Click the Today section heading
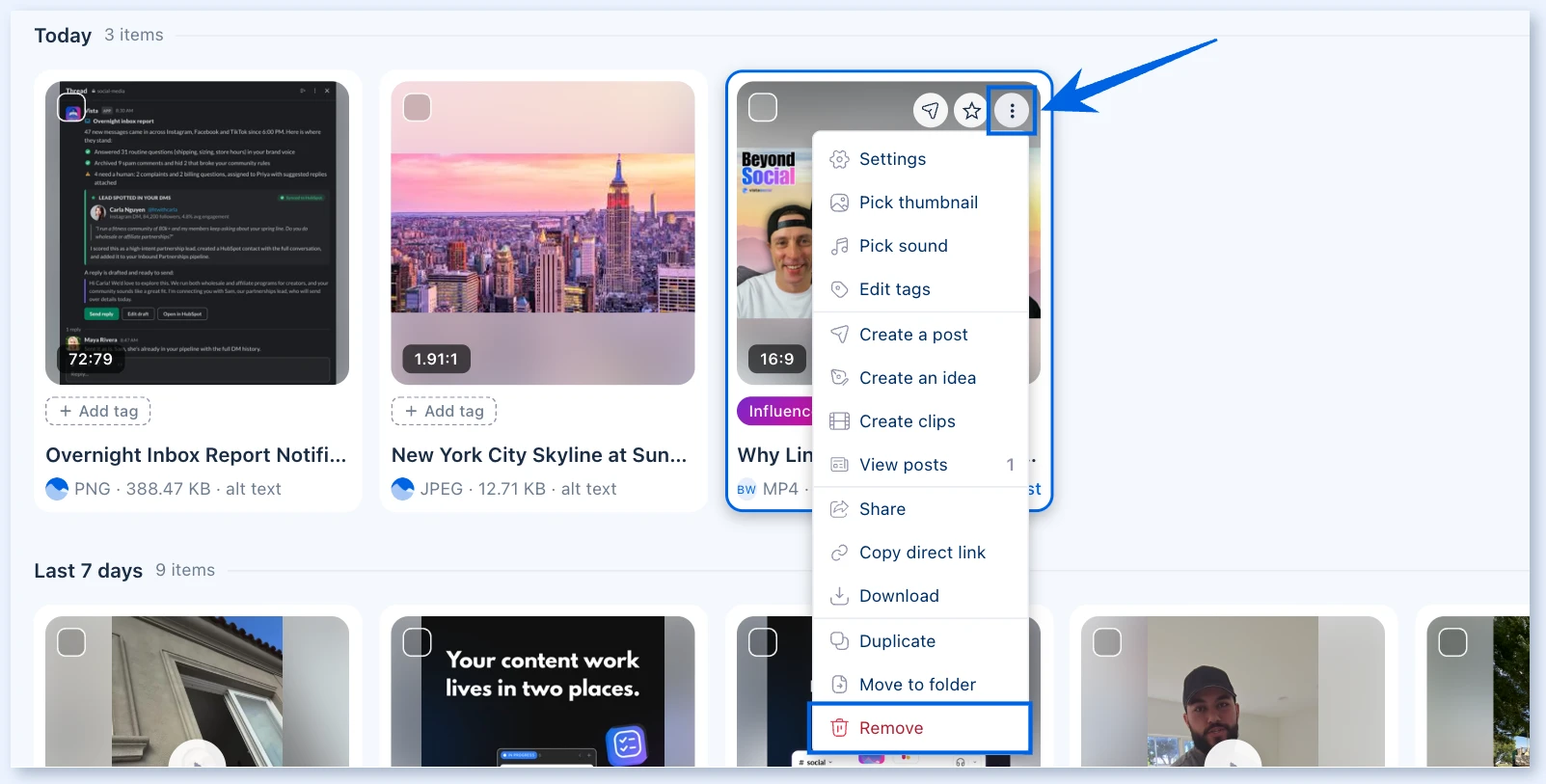Viewport: 1546px width, 784px height. click(63, 36)
